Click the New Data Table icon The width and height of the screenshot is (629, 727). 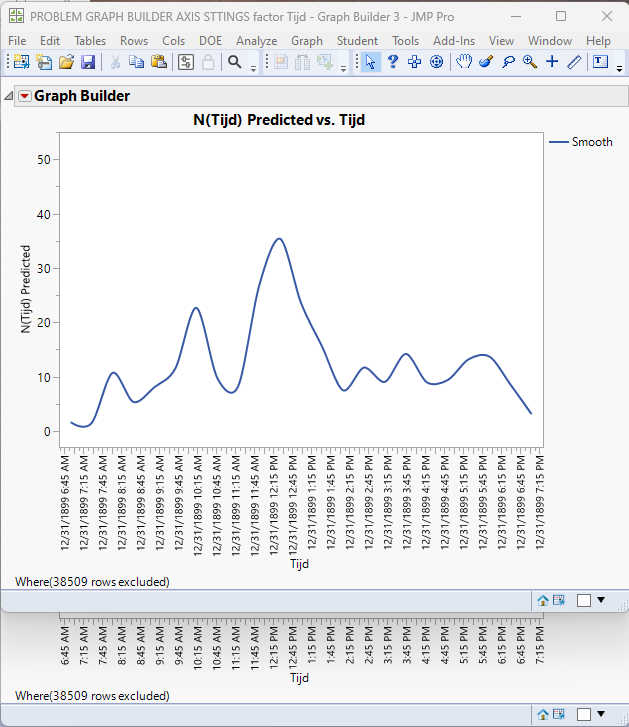click(x=21, y=62)
